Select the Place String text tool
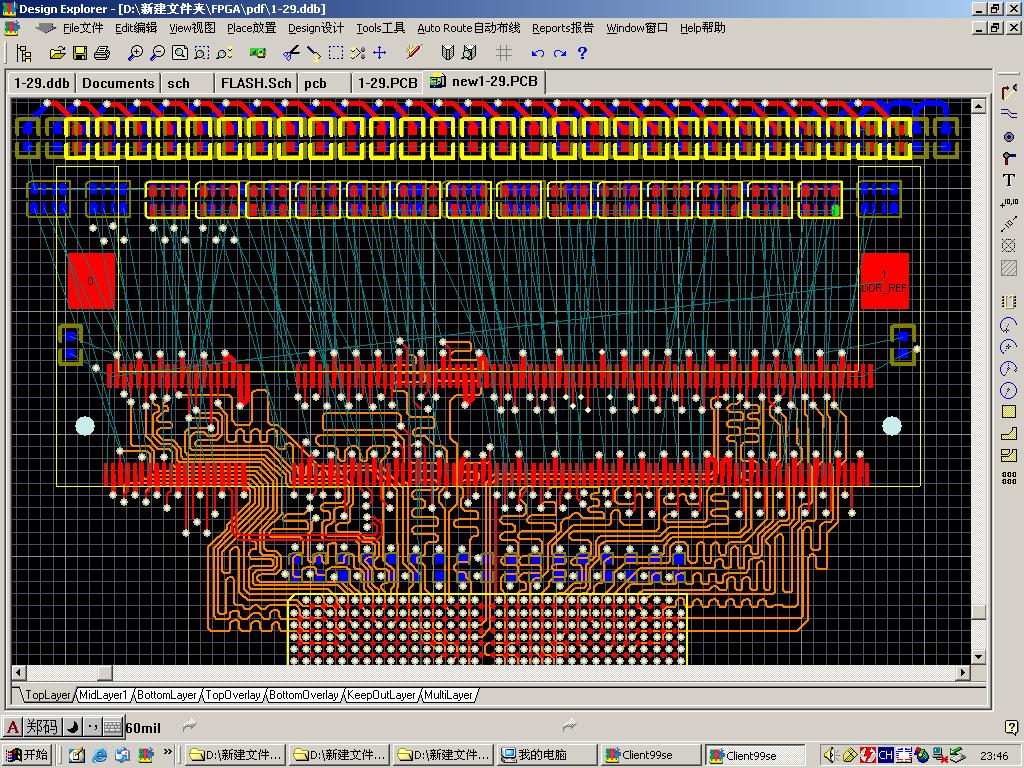This screenshot has width=1024, height=768. point(1009,180)
